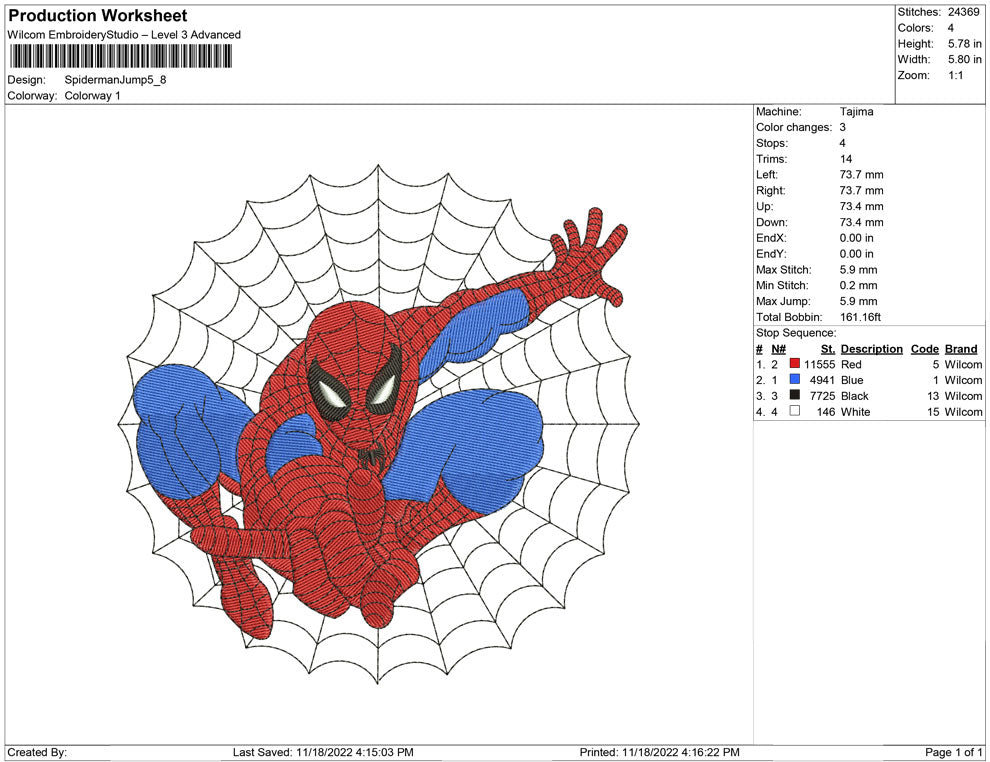The image size is (990, 762).
Task: Click the 'EndY:' label
Action: pyautogui.click(x=772, y=254)
